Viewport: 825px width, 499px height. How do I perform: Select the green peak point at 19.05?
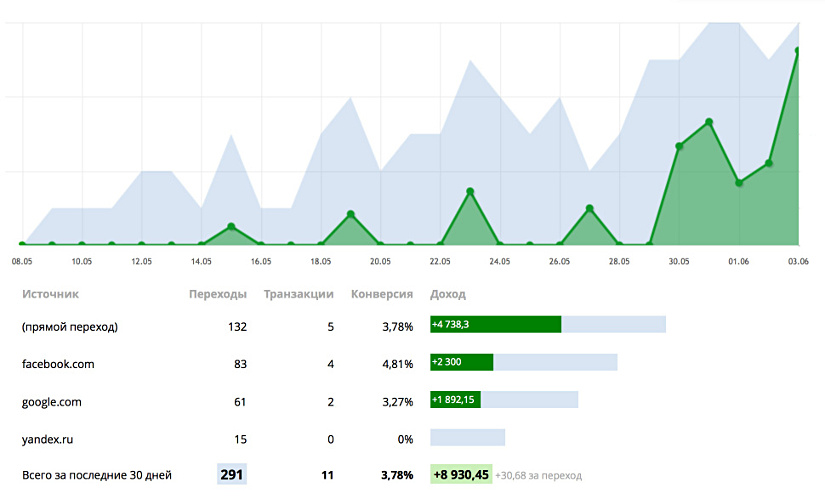click(x=350, y=214)
